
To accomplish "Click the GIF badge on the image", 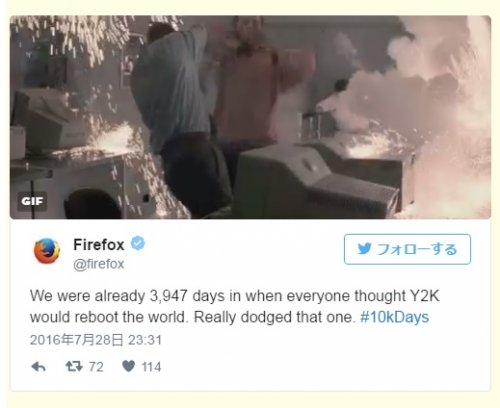I will [x=32, y=201].
